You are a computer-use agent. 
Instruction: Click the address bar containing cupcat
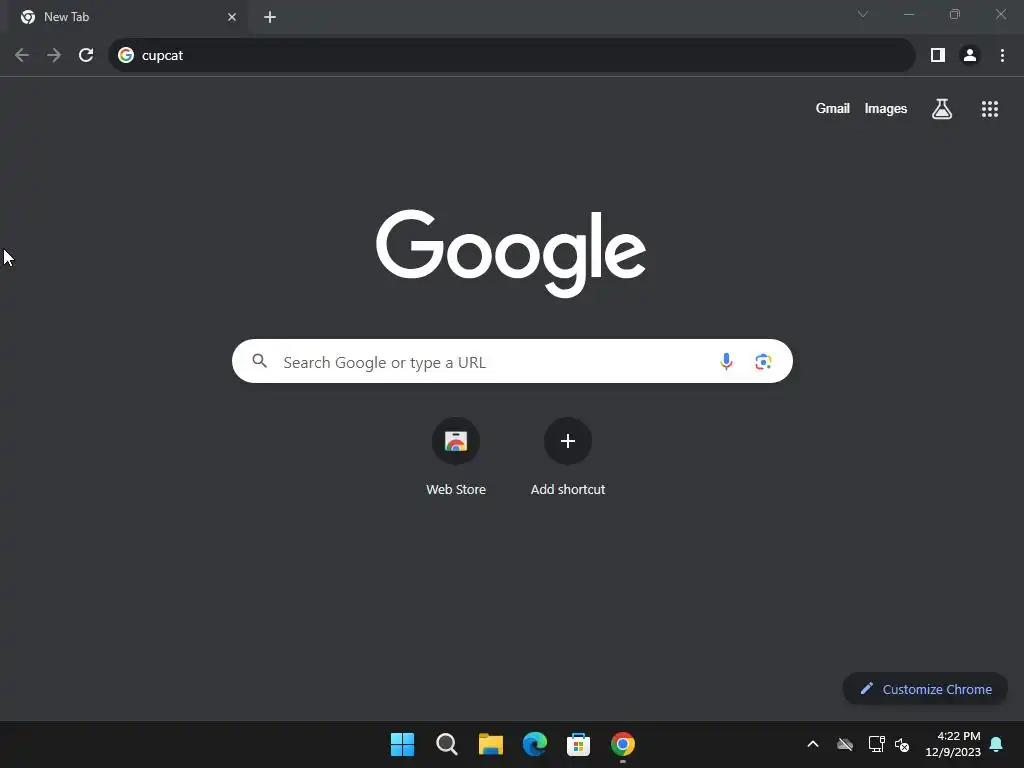pos(511,56)
